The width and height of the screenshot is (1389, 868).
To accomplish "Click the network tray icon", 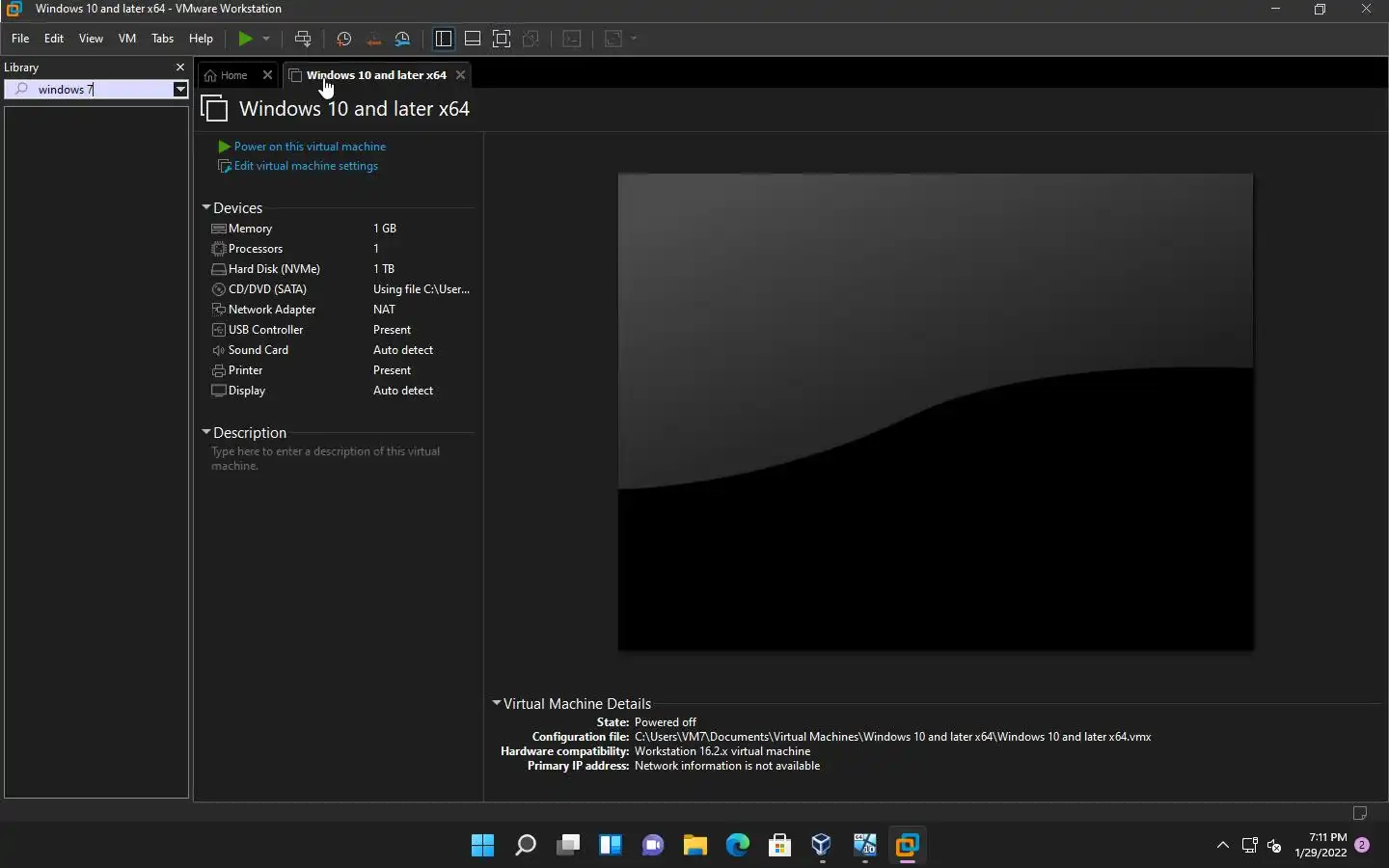I will [1249, 846].
